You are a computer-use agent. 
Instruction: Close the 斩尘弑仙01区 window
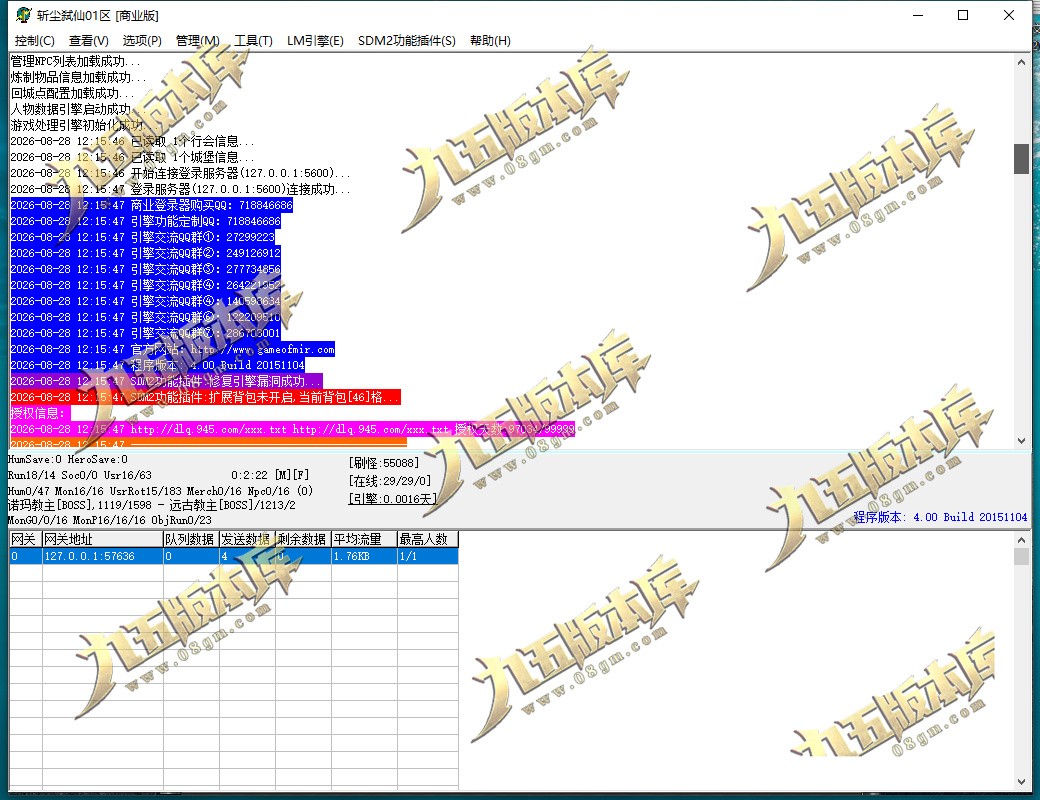1009,15
